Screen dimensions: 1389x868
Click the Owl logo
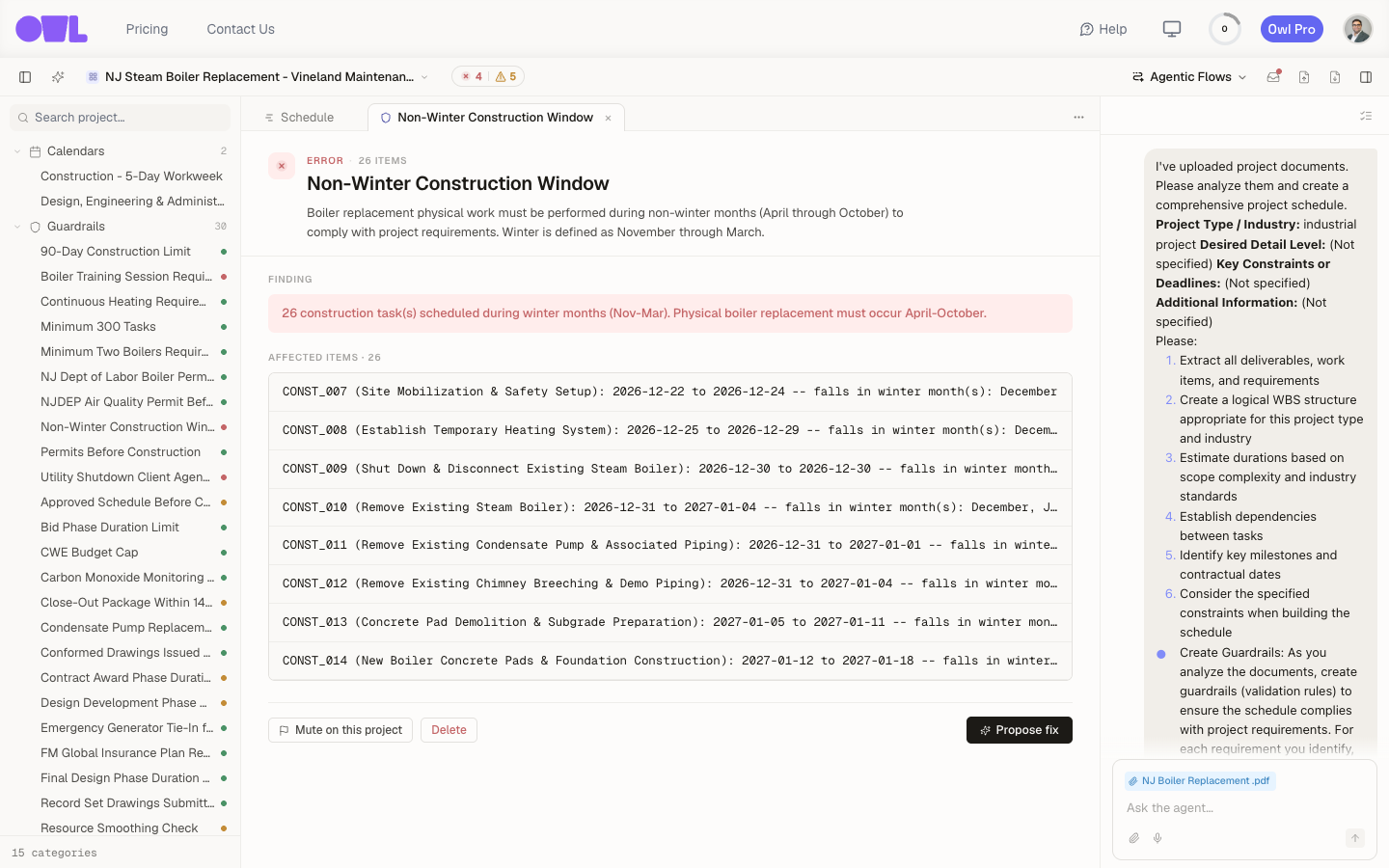pyautogui.click(x=51, y=29)
